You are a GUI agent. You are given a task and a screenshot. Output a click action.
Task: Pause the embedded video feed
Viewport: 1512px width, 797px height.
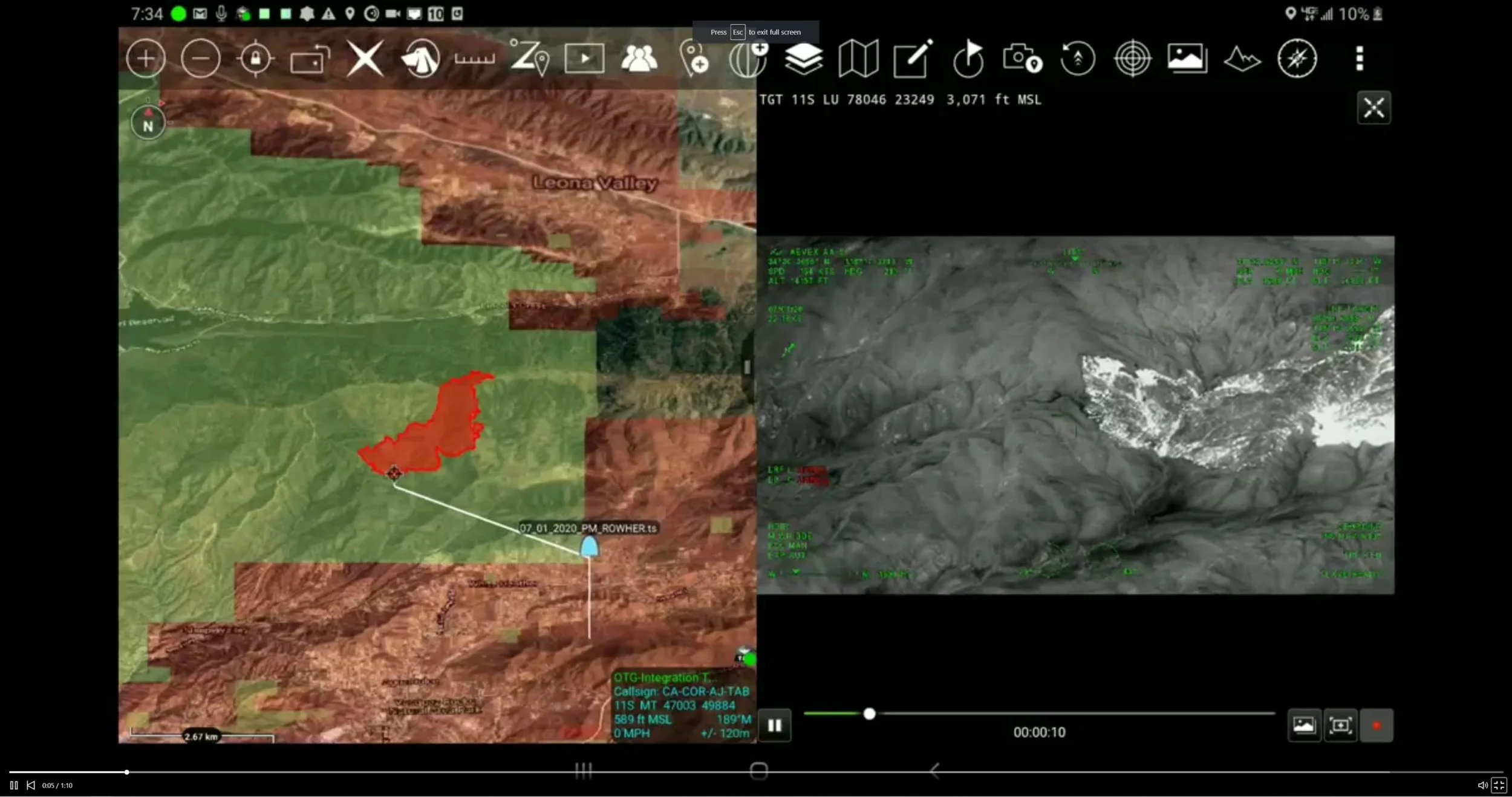click(x=775, y=725)
